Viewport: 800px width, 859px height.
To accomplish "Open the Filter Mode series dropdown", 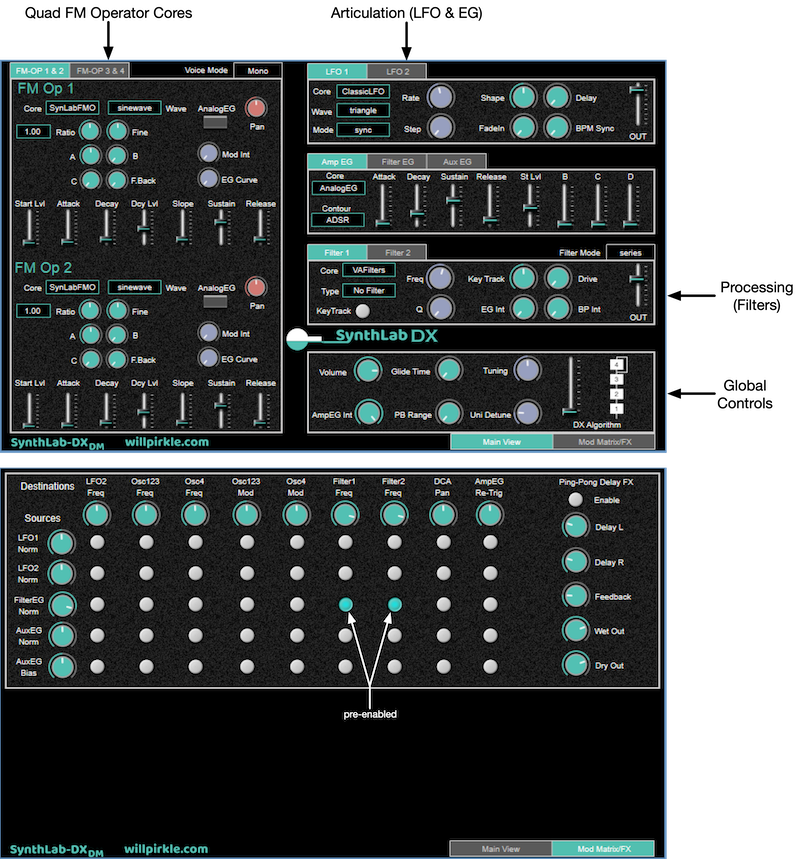I will [x=630, y=253].
